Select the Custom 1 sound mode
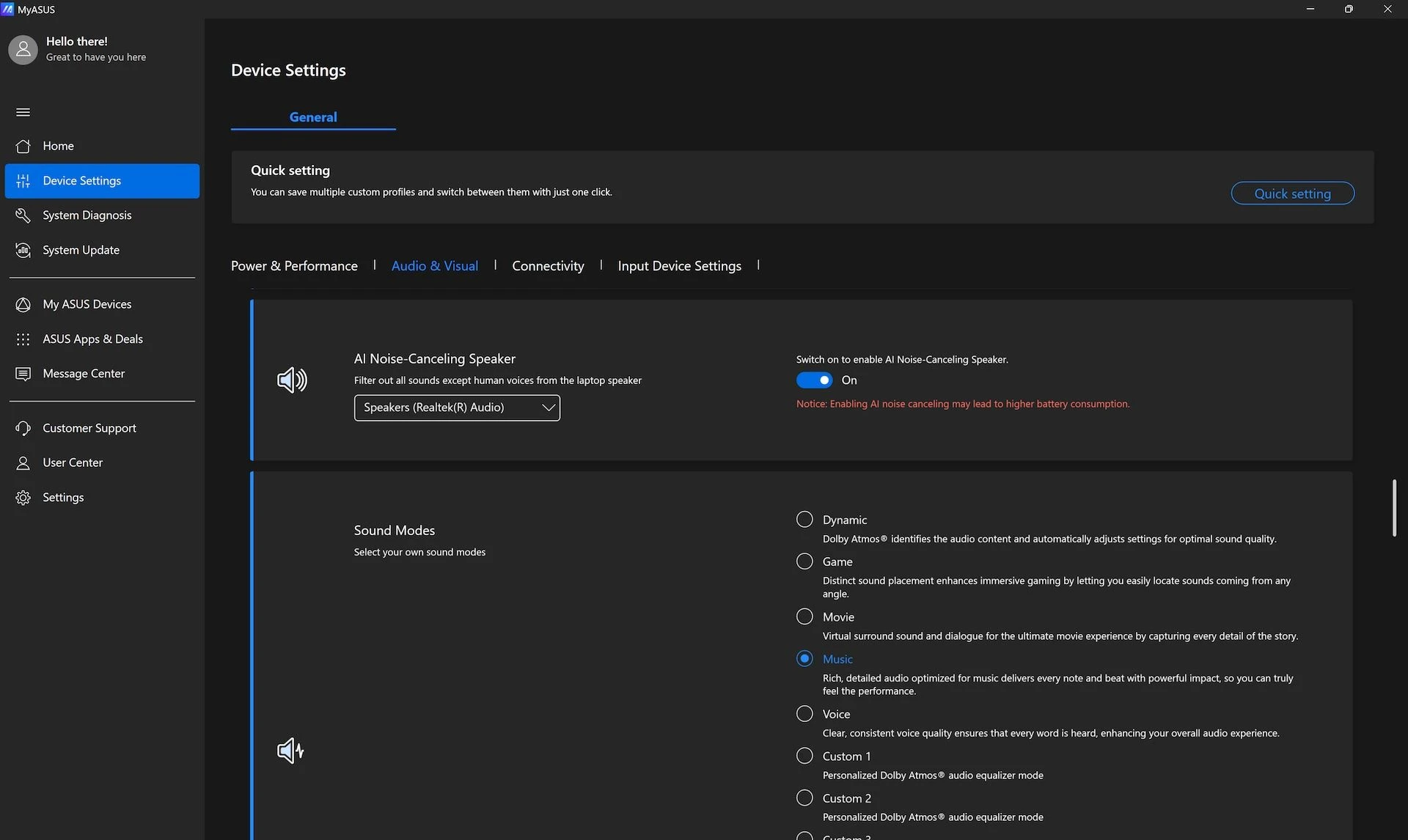Viewport: 1408px width, 840px height. (x=804, y=756)
